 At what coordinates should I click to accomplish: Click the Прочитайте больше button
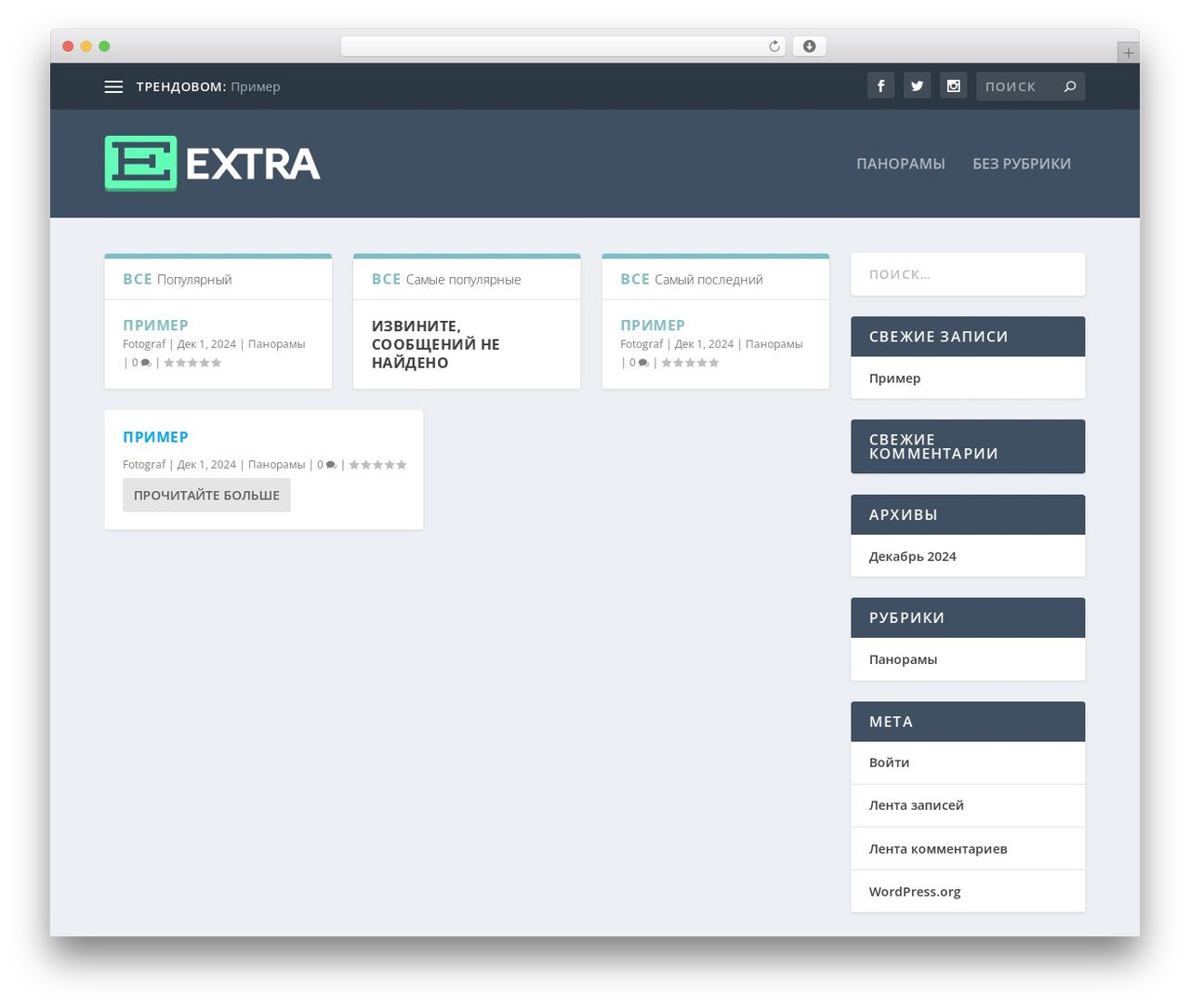coord(206,495)
